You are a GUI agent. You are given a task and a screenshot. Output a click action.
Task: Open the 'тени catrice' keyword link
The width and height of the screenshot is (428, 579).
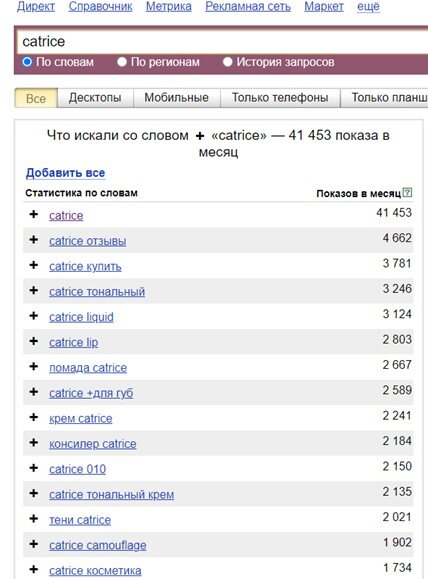80,520
